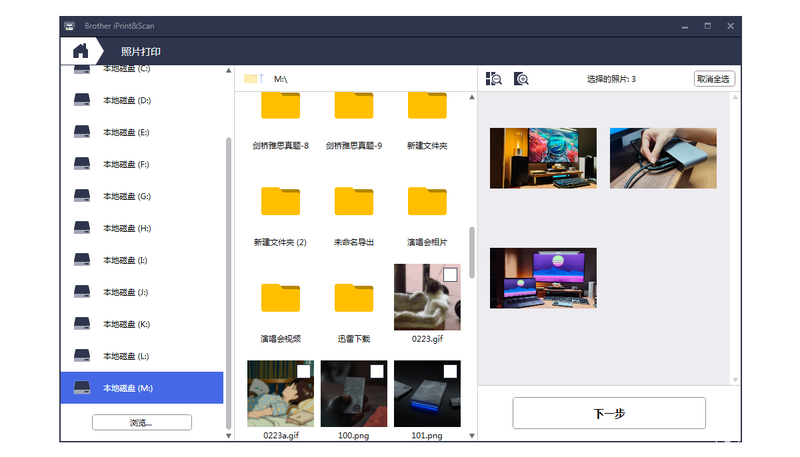Click the 浏览... button
The height and width of the screenshot is (457, 800).
point(142,422)
